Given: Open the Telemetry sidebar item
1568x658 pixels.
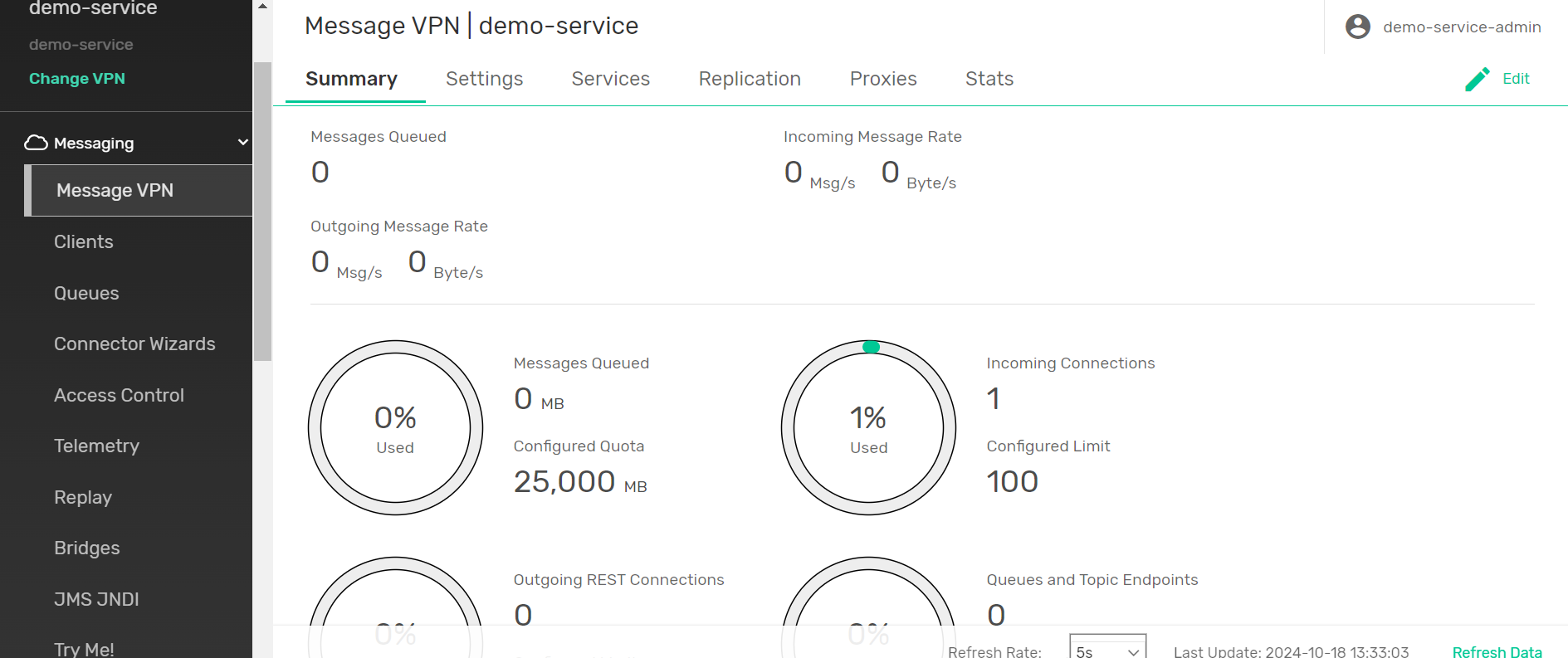Looking at the screenshot, I should pos(96,446).
